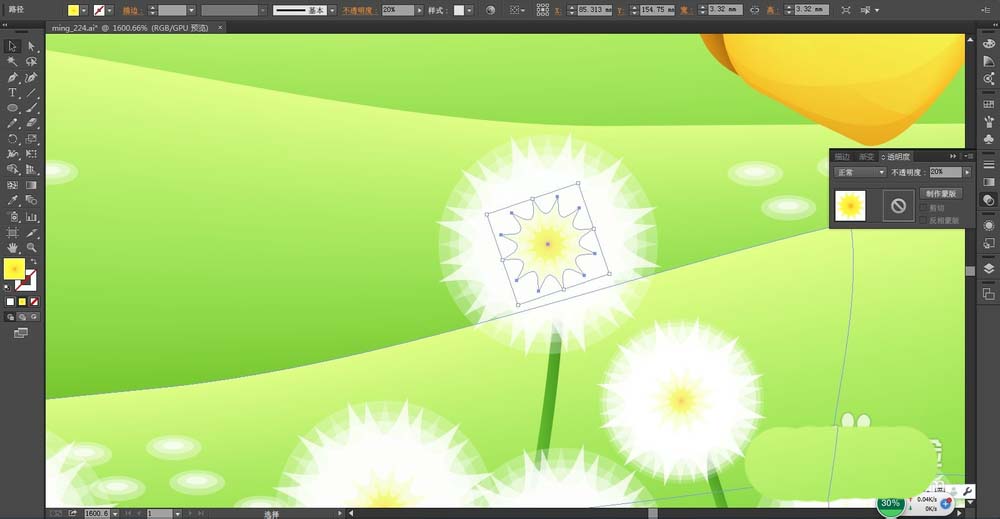Viewport: 1000px width, 519px height.
Task: Select the ming_224.ai document tab
Action: point(130,28)
